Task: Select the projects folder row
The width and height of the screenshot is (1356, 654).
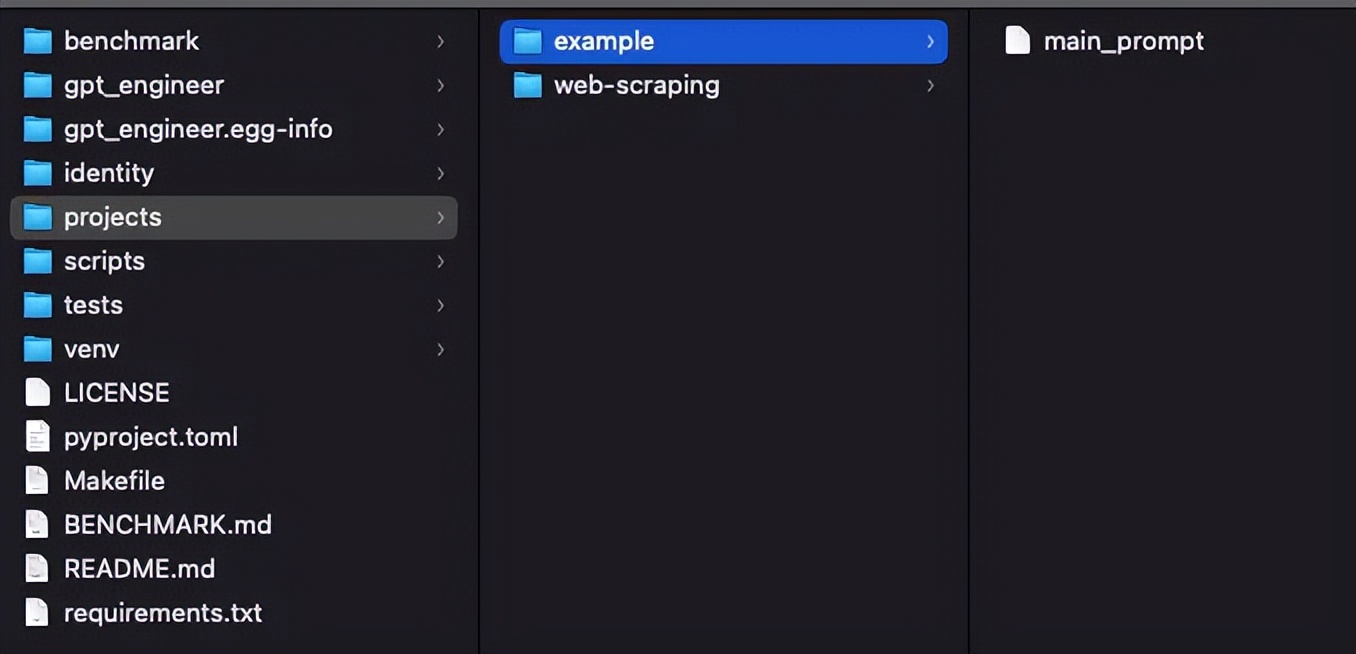Action: pyautogui.click(x=233, y=217)
